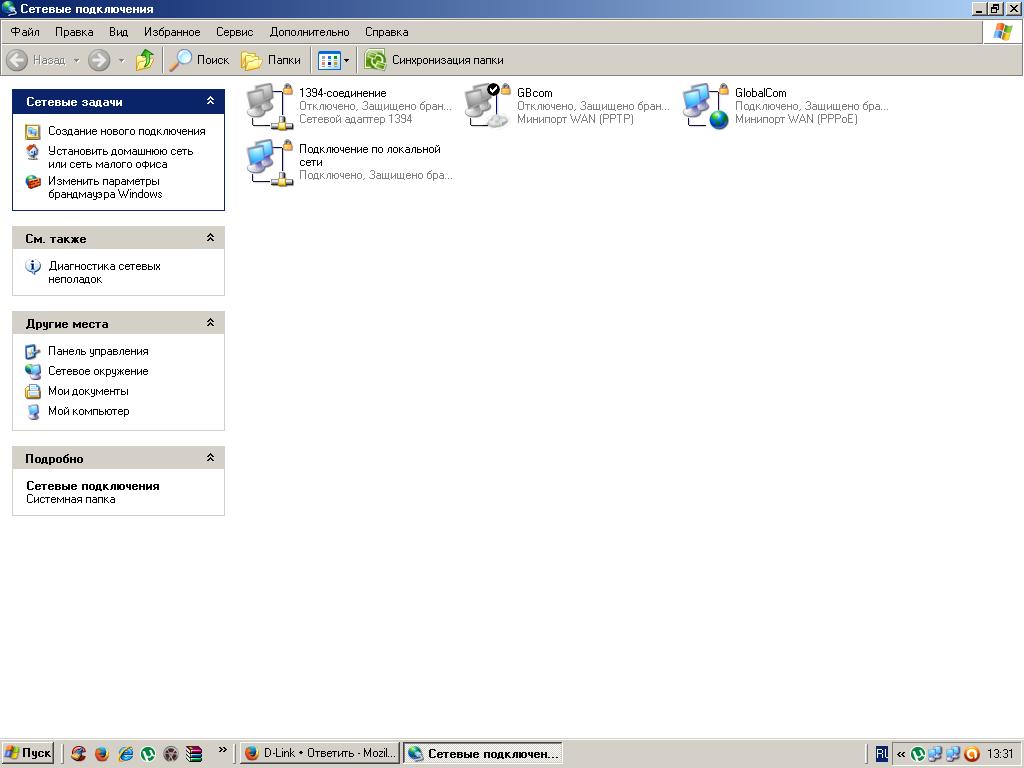Viewport: 1024px width, 768px height.
Task: Select Подключение по локальной сети icon
Action: [269, 162]
